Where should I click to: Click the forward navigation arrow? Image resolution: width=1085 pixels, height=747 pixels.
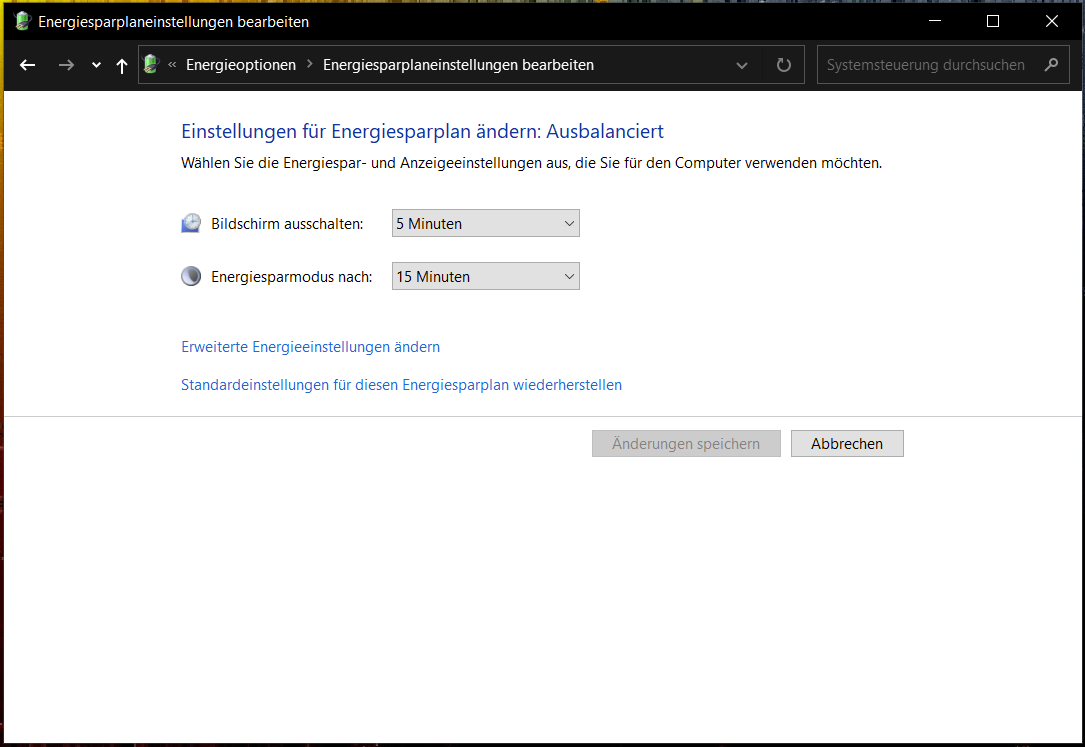pyautogui.click(x=66, y=65)
